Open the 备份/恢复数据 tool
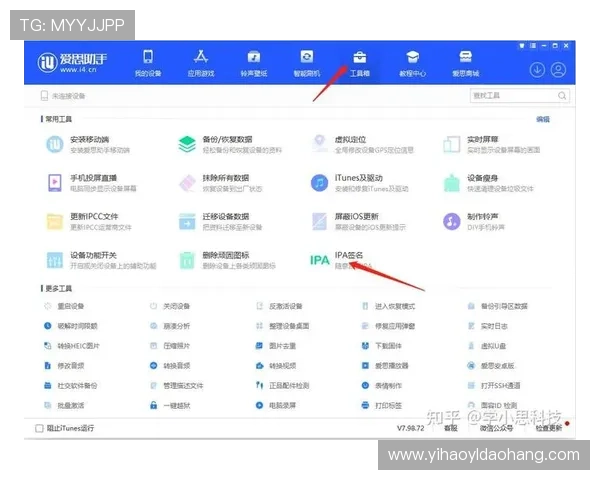The height and width of the screenshot is (480, 600). pyautogui.click(x=230, y=144)
